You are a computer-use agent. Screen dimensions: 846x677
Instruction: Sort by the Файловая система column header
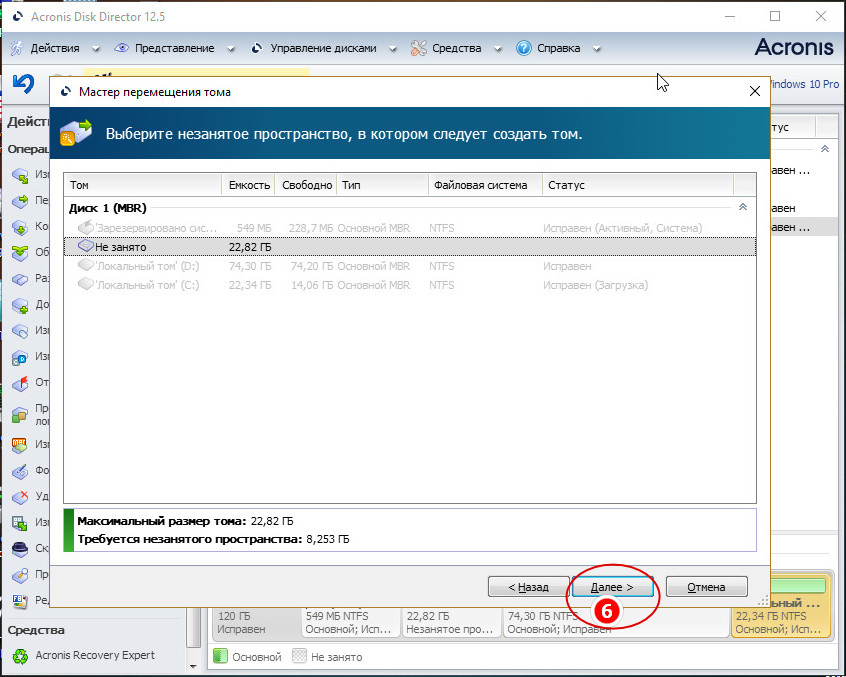pos(486,185)
